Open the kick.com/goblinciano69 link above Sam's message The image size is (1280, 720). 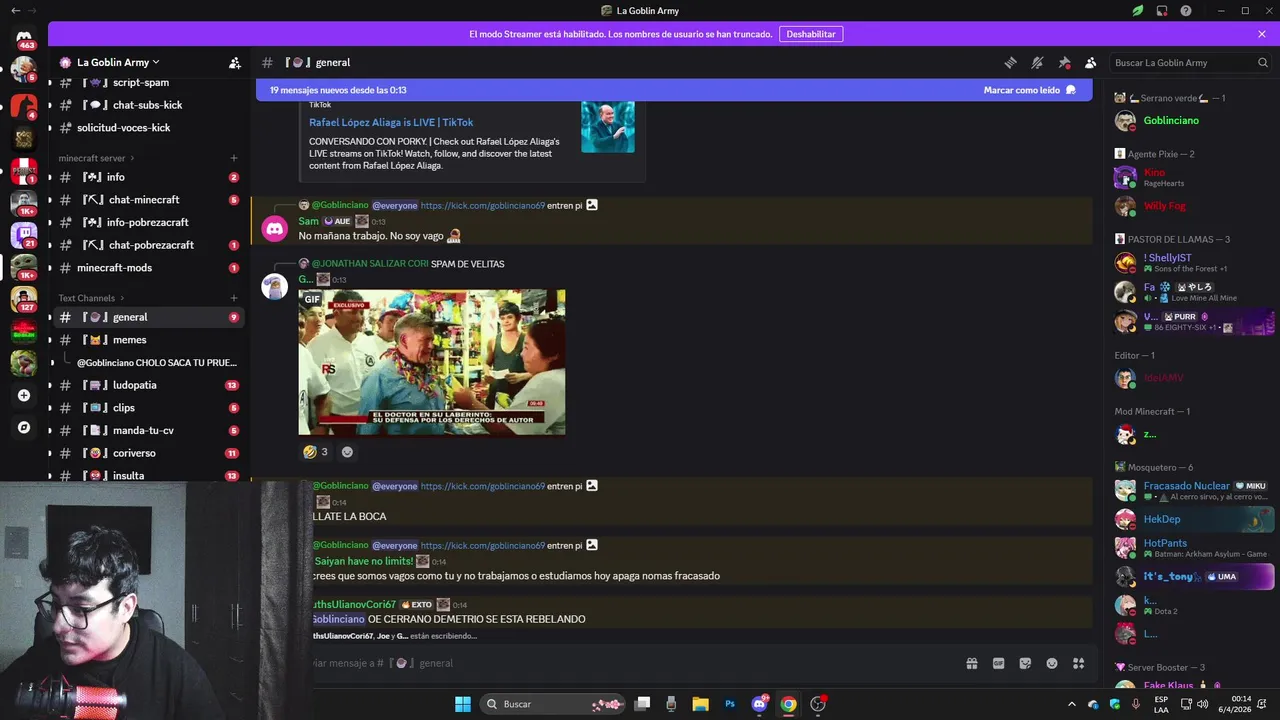(x=482, y=205)
